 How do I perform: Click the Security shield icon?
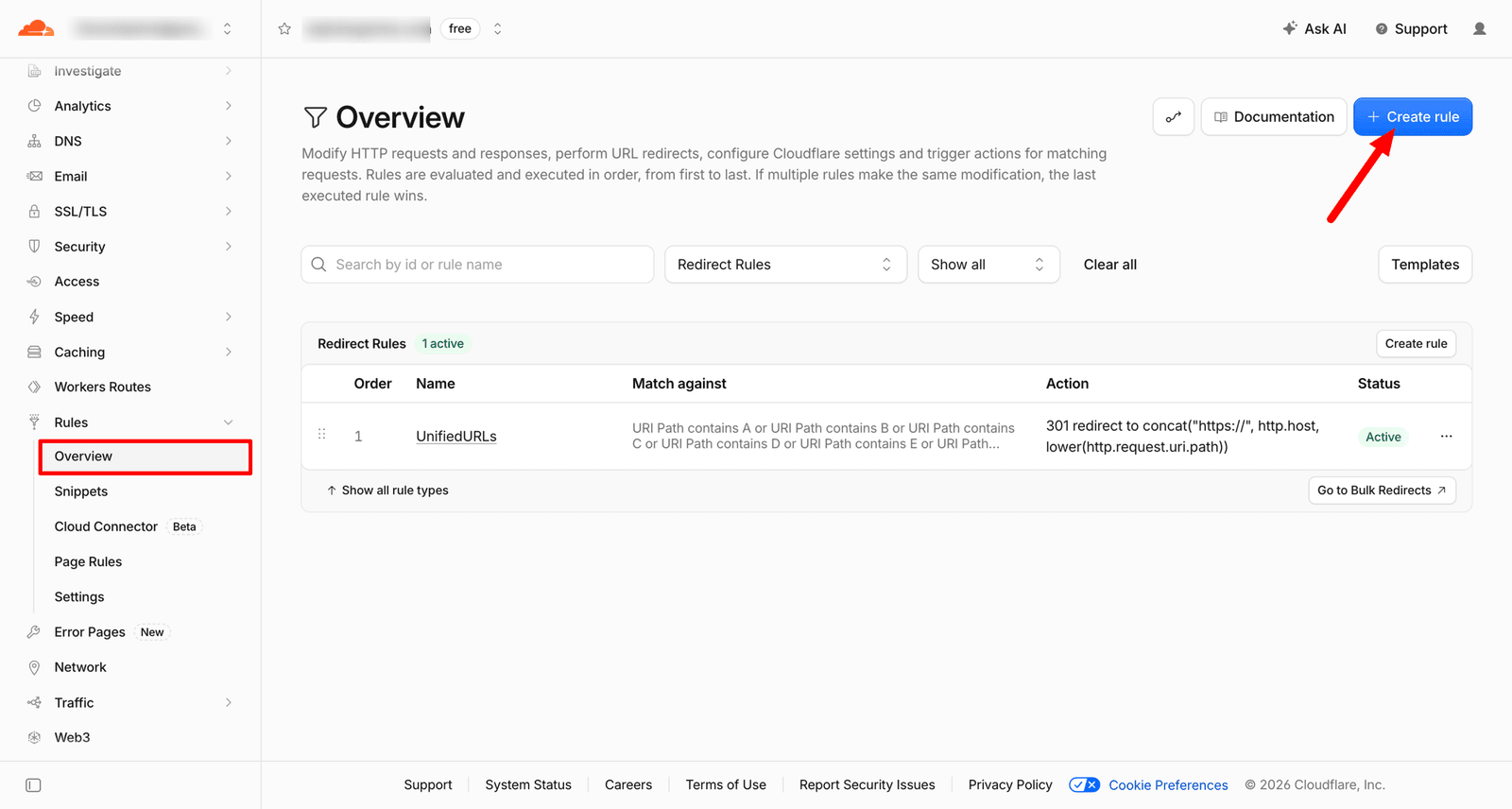pos(34,247)
